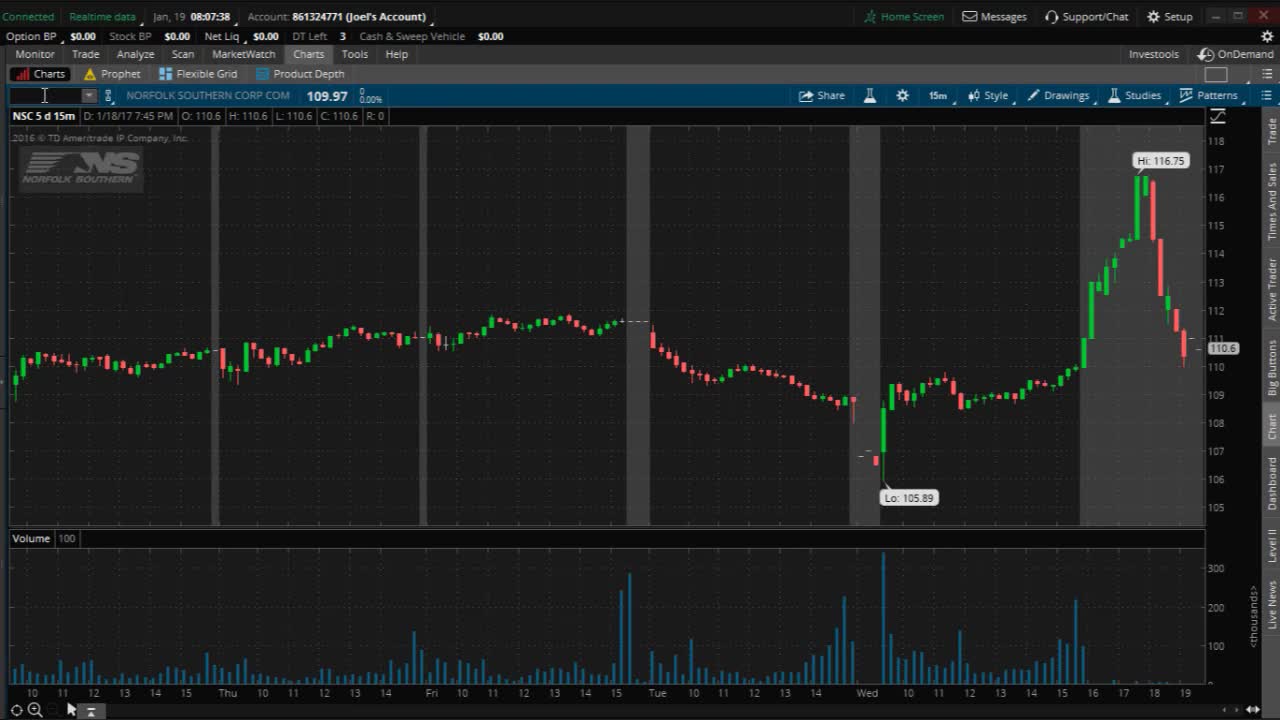Open the Help main tab
This screenshot has height=720, width=1280.
pyautogui.click(x=397, y=54)
